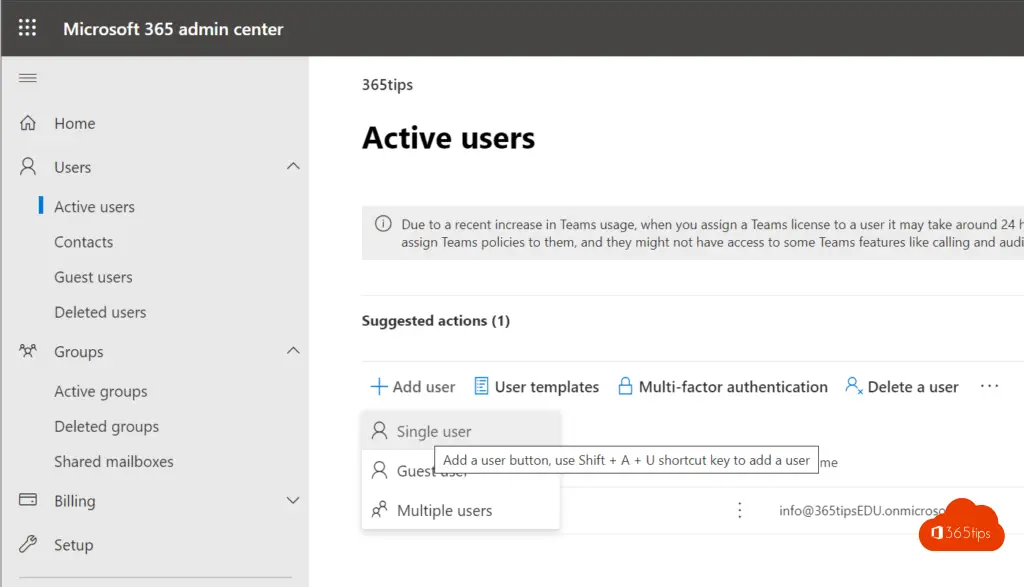Click the Setup wrench icon

[28, 545]
